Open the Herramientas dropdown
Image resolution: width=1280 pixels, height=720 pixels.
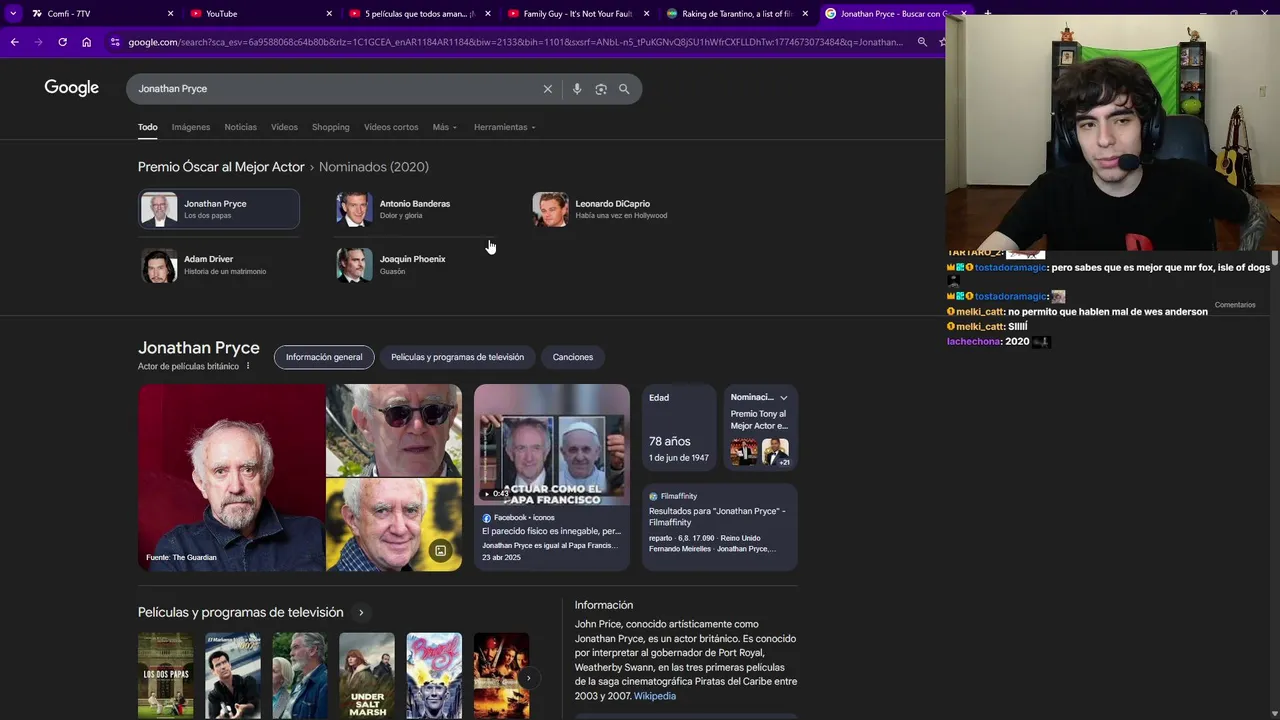coord(504,127)
